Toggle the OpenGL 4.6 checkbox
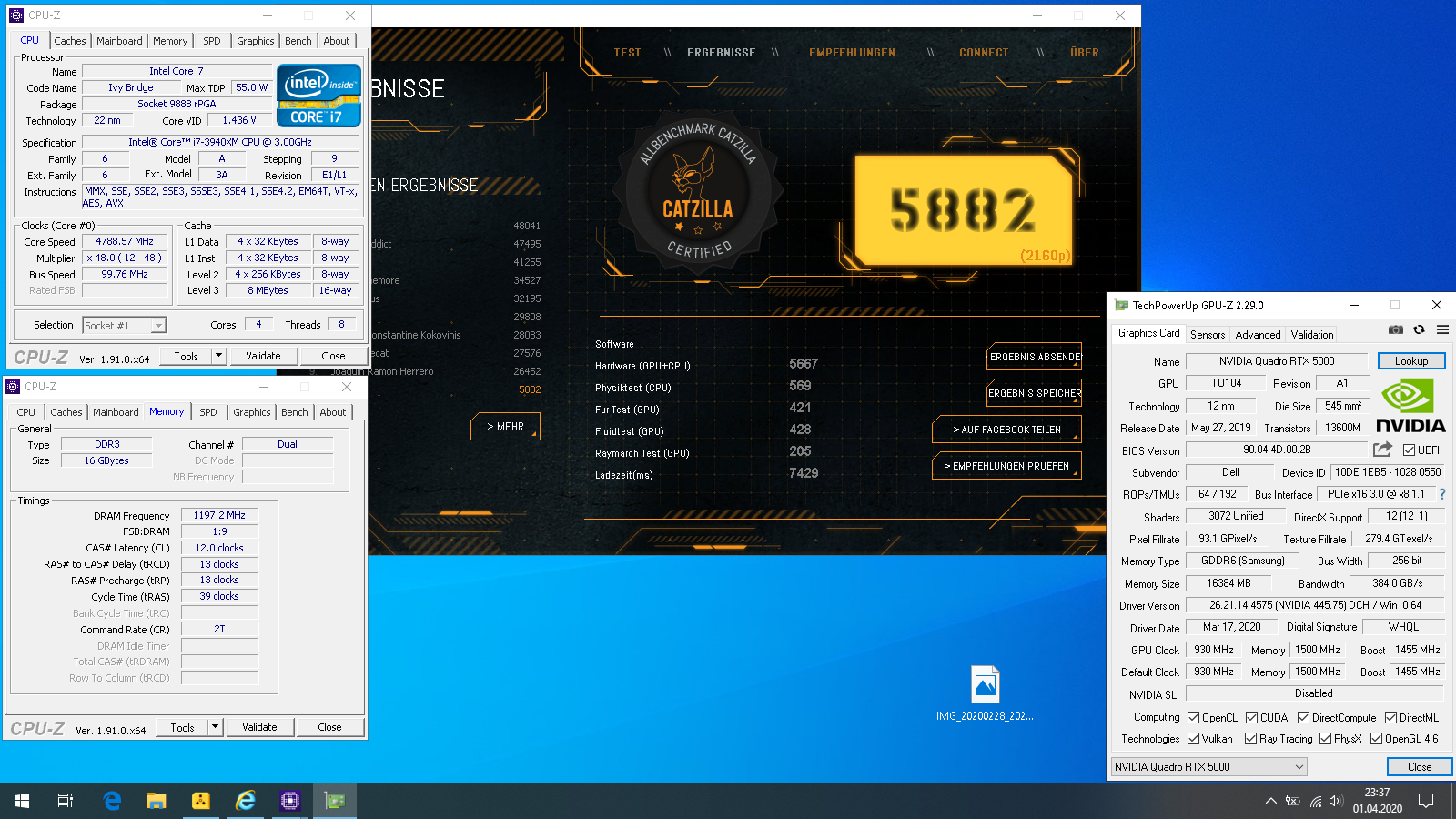Screen dimensions: 1456x819 (x=1376, y=739)
